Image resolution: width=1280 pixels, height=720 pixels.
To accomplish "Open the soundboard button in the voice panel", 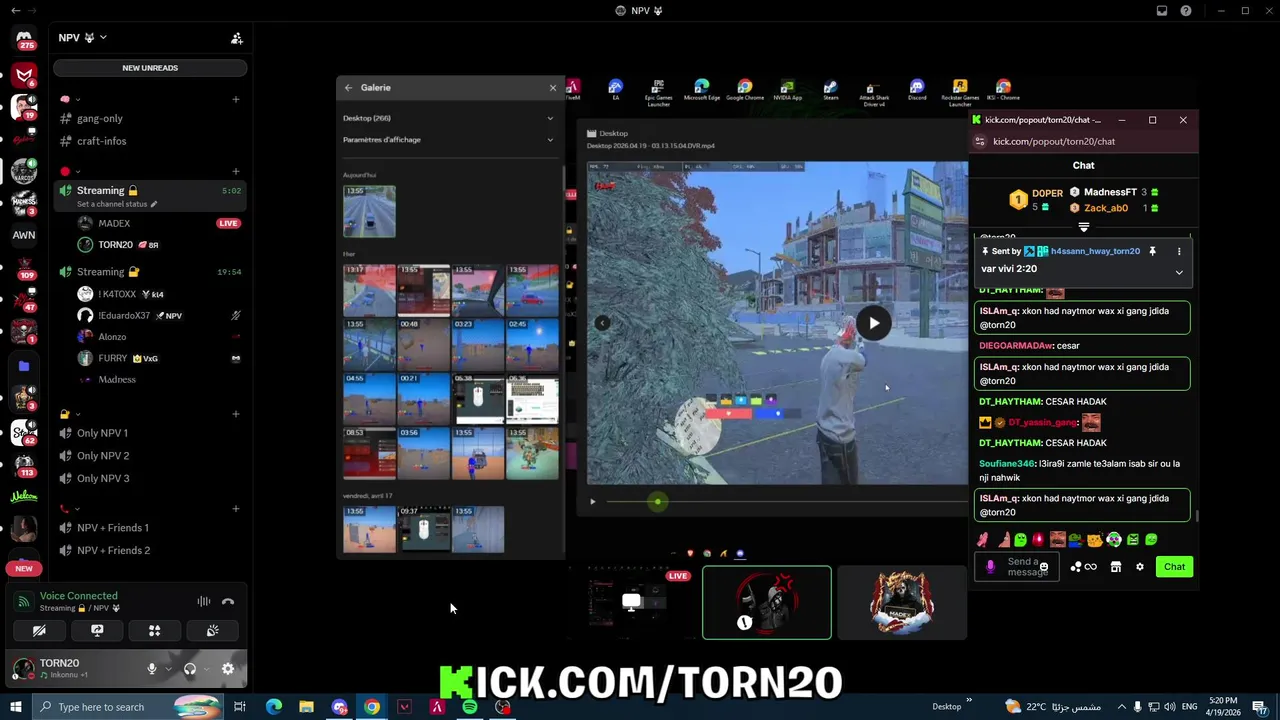I will pos(213,631).
